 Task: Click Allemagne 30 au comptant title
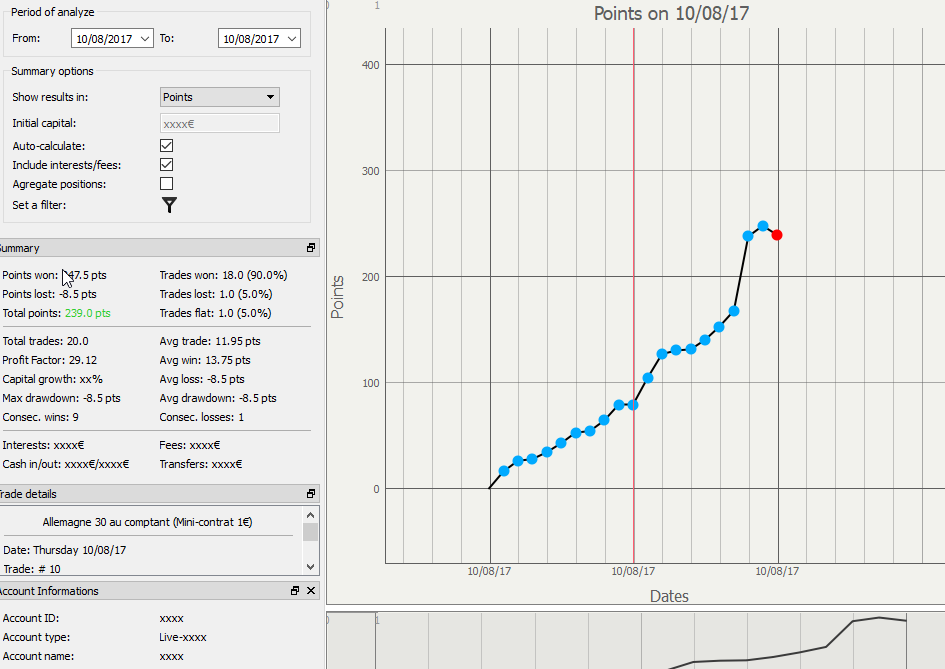pos(147,523)
